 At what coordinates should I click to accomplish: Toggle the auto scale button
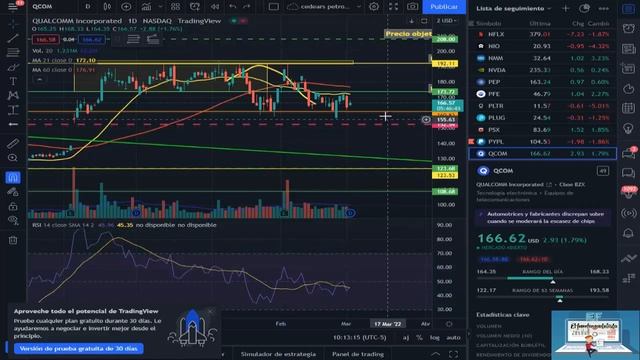click(453, 337)
